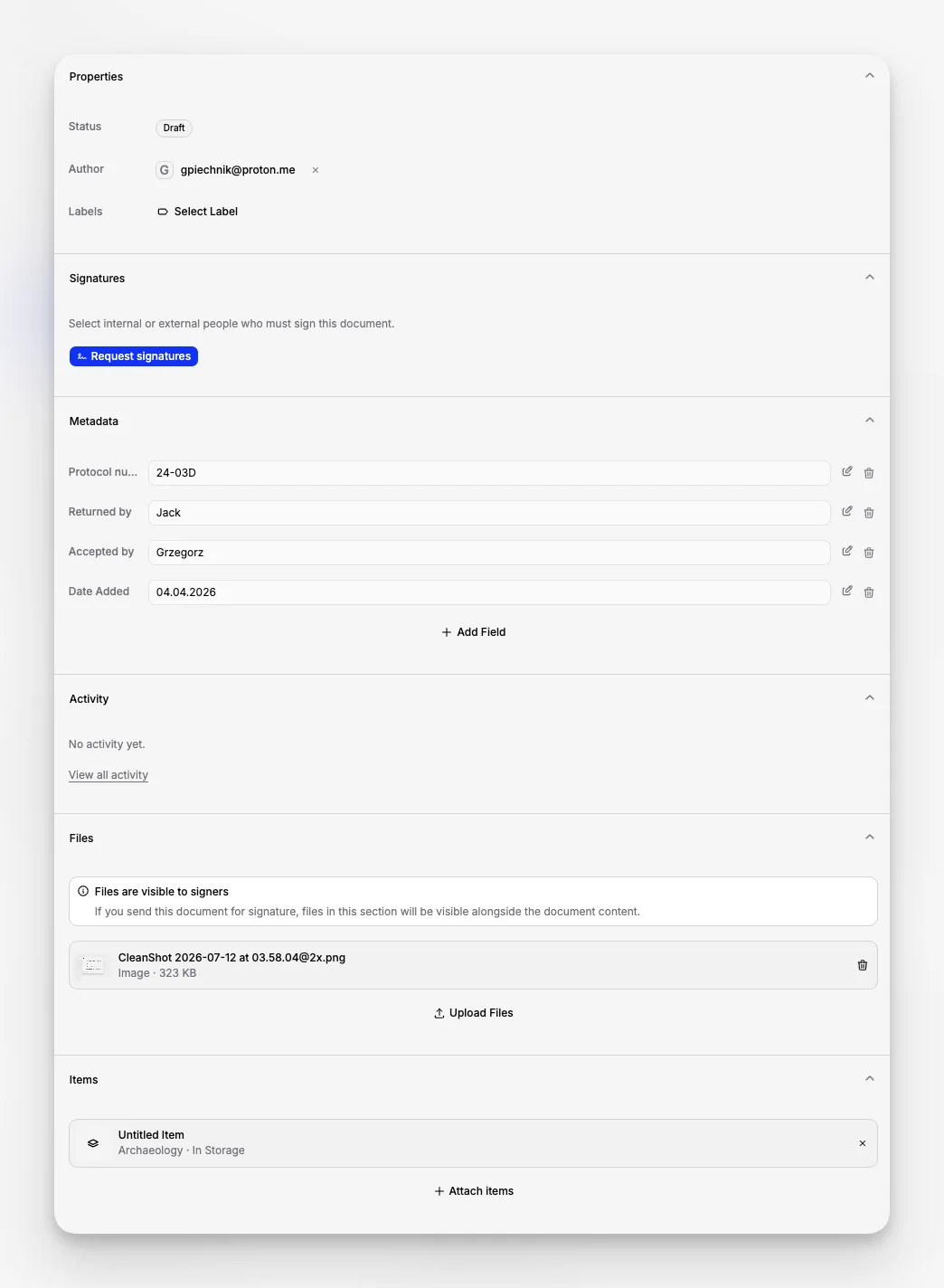The height and width of the screenshot is (1288, 944).
Task: Delete the Returned by field
Action: (869, 513)
